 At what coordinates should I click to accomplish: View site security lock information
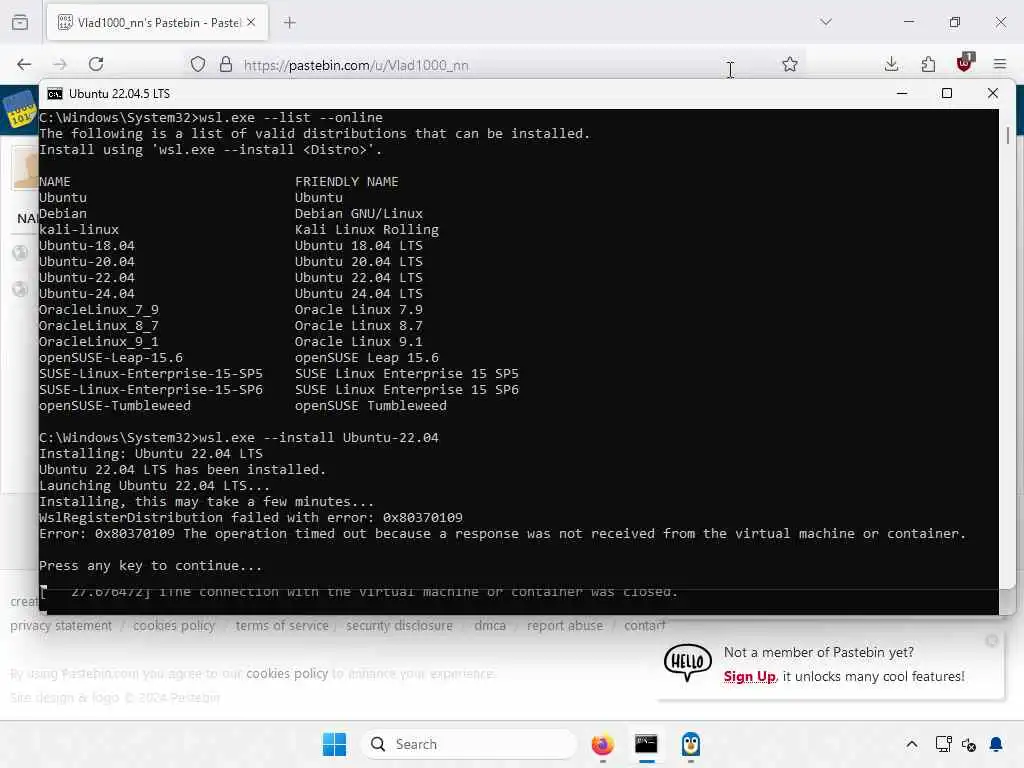226,64
